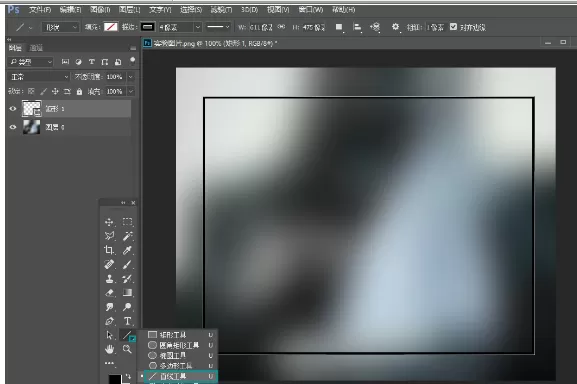The width and height of the screenshot is (577, 384).
Task: Lock image pixels with brush icon
Action: [x=43, y=91]
